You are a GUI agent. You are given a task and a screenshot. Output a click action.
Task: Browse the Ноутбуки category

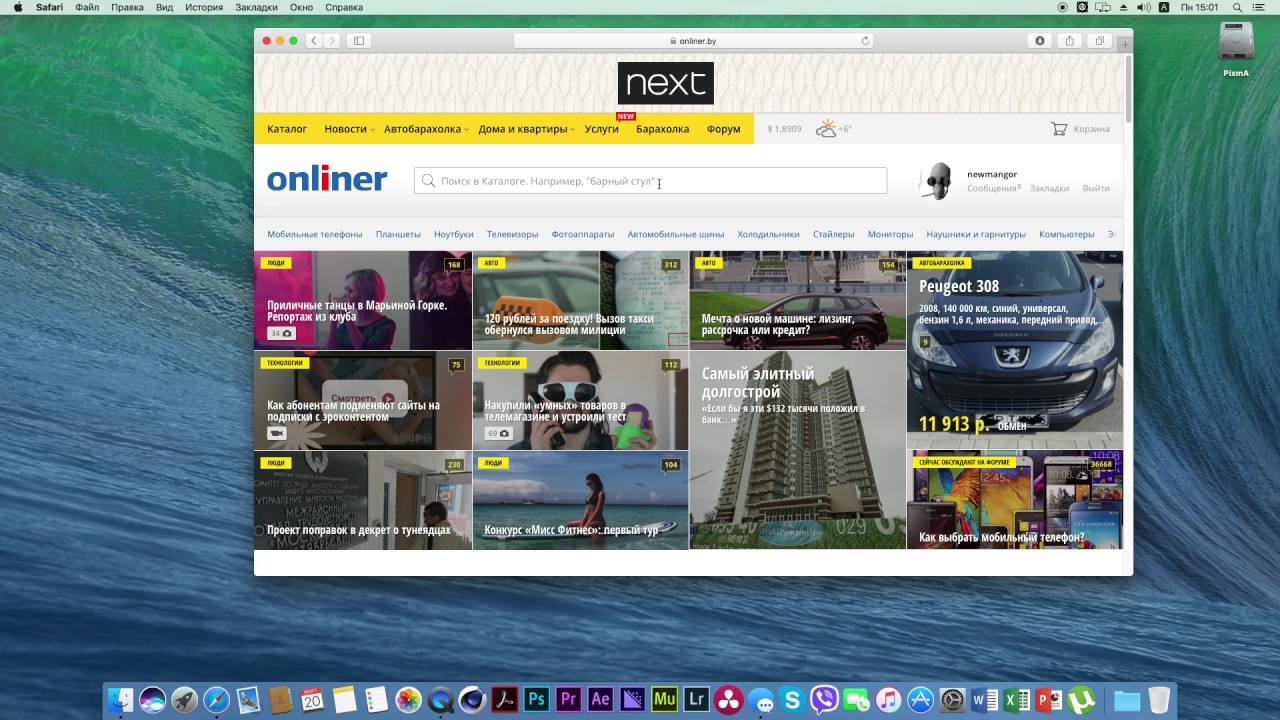click(454, 234)
